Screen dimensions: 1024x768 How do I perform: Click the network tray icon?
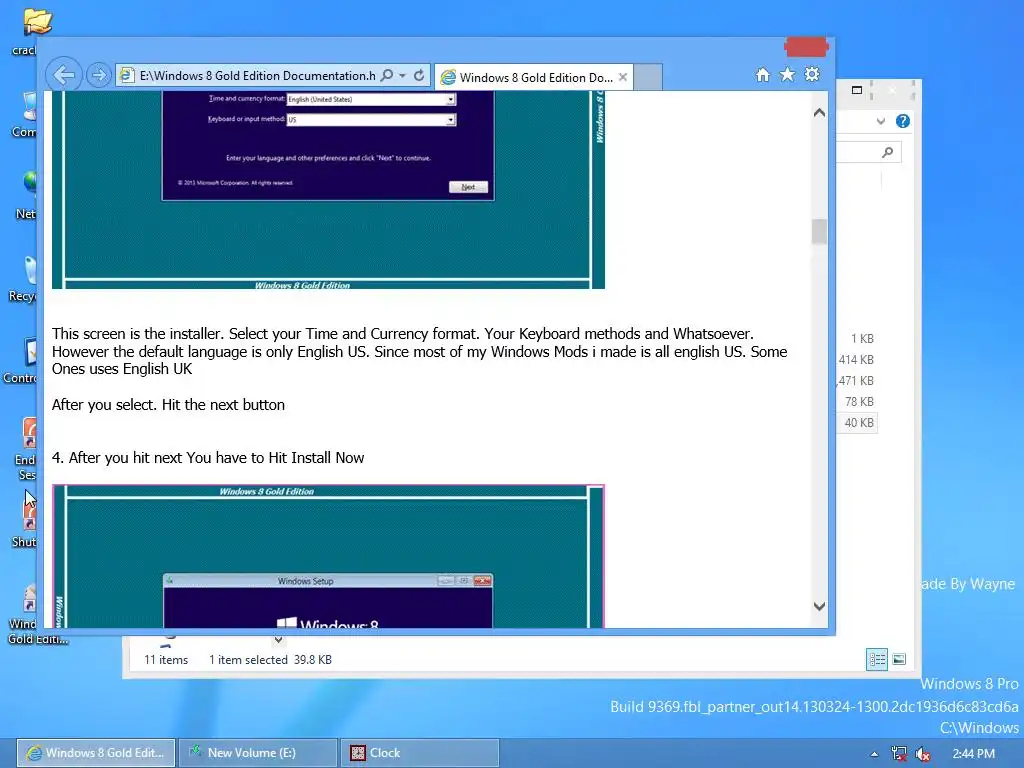[x=899, y=754]
